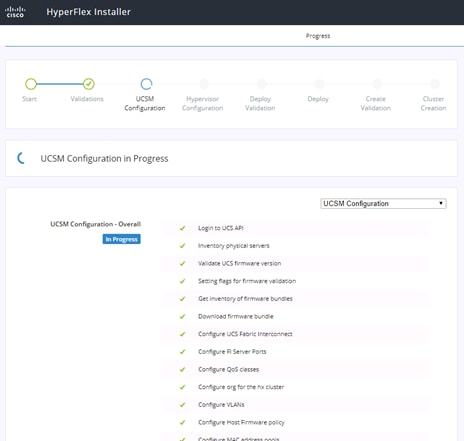Screen dimensions: 464x441
Task: Click the UCSM Configuration - Overall label
Action: pos(95,224)
